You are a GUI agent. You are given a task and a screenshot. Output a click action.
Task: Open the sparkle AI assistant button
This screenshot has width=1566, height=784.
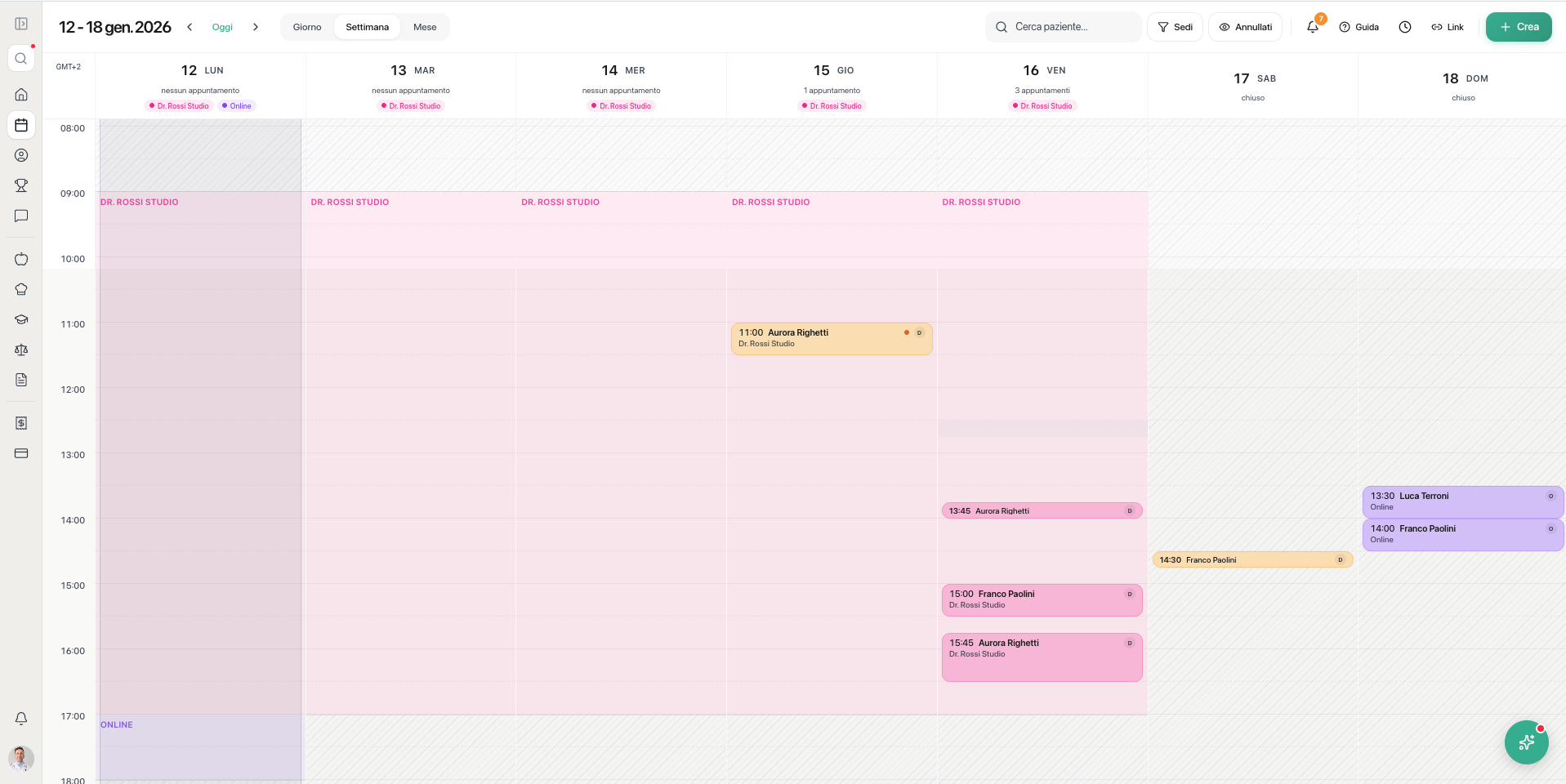coord(1526,742)
